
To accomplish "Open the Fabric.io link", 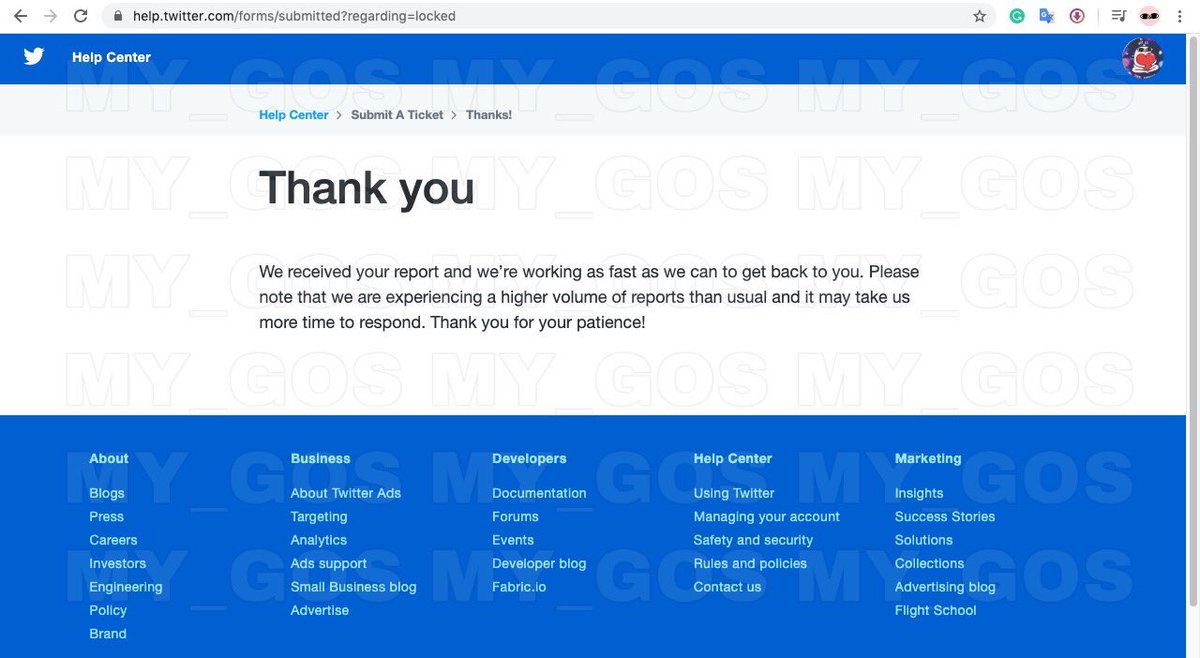I will click(519, 587).
